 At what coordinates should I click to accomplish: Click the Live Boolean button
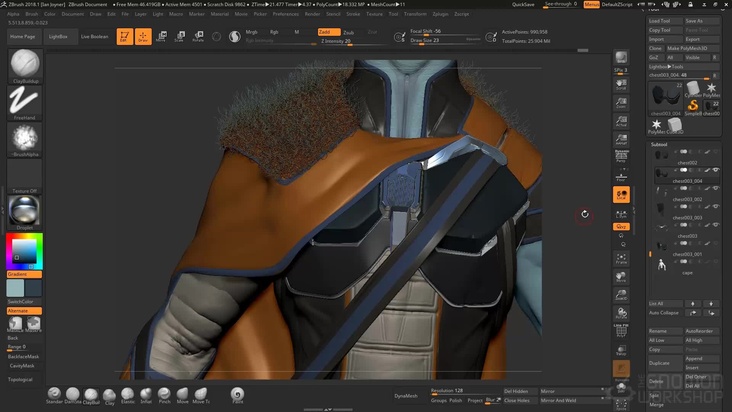[x=94, y=36]
